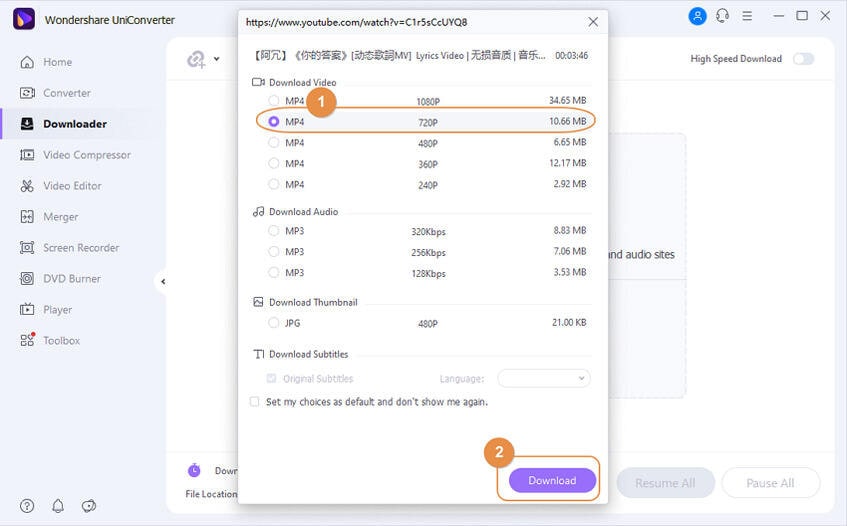
Task: Select MP3 256Kbps audio option
Action: pos(274,252)
